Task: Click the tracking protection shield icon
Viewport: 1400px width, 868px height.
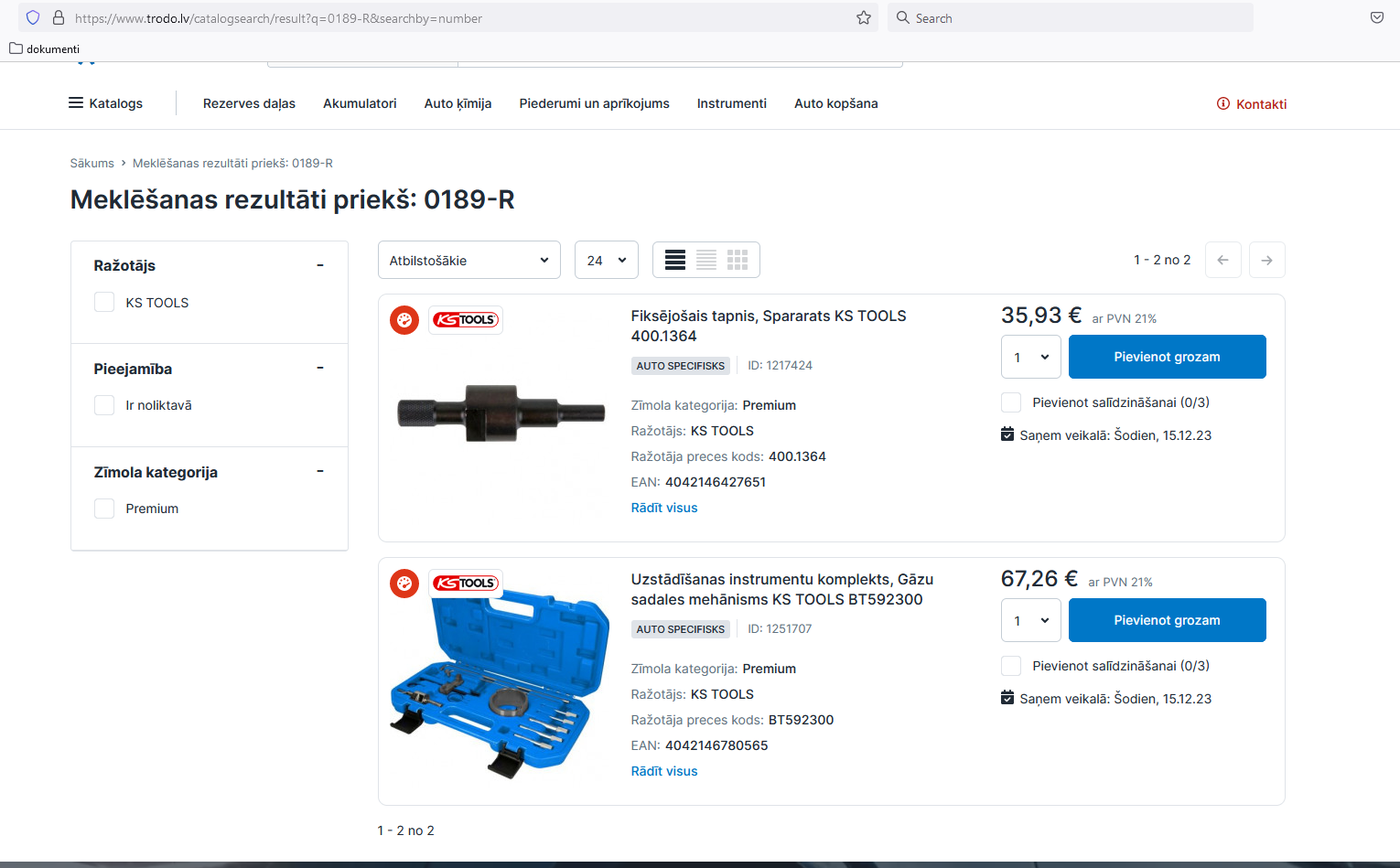Action: 33,17
